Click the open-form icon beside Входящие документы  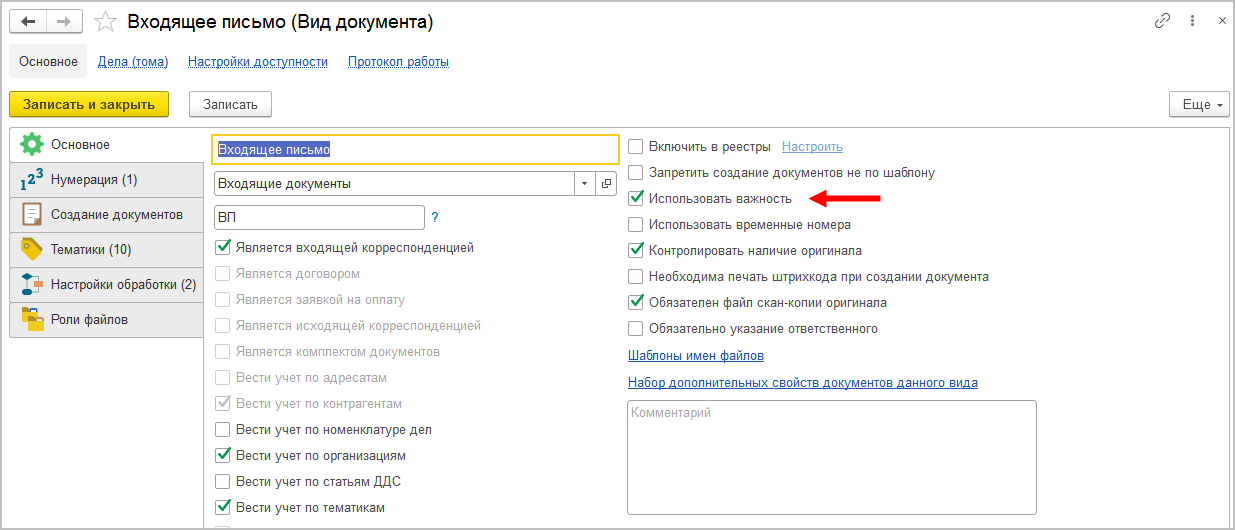pyautogui.click(x=606, y=184)
